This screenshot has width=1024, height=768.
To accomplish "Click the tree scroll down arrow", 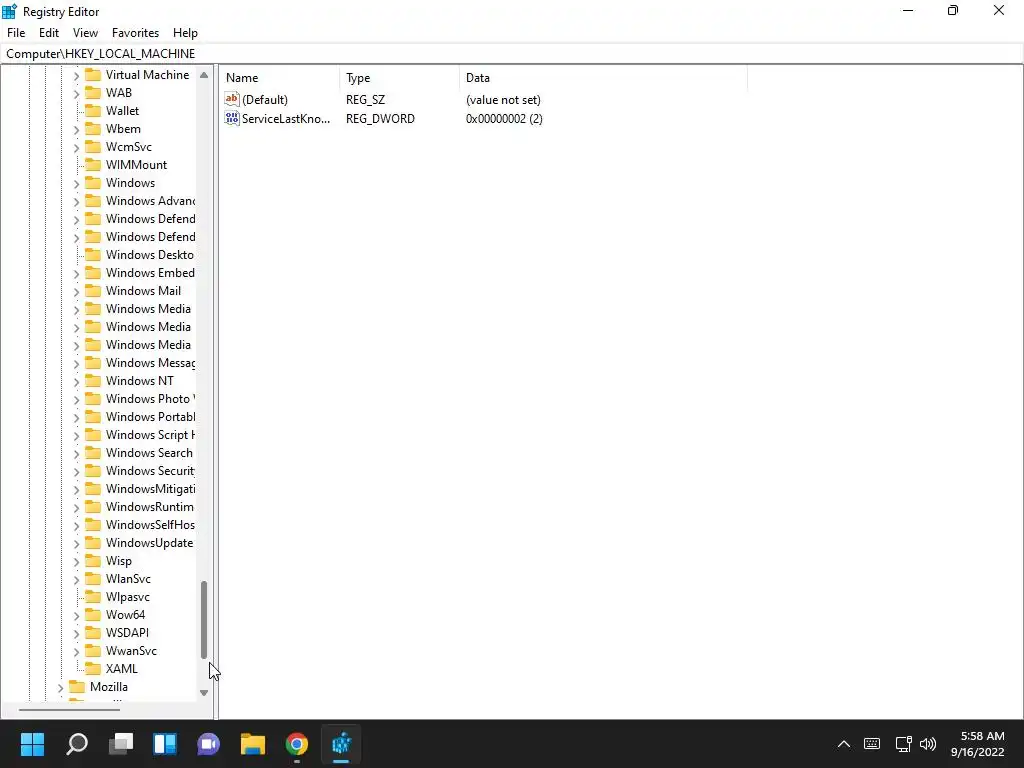I will [204, 692].
